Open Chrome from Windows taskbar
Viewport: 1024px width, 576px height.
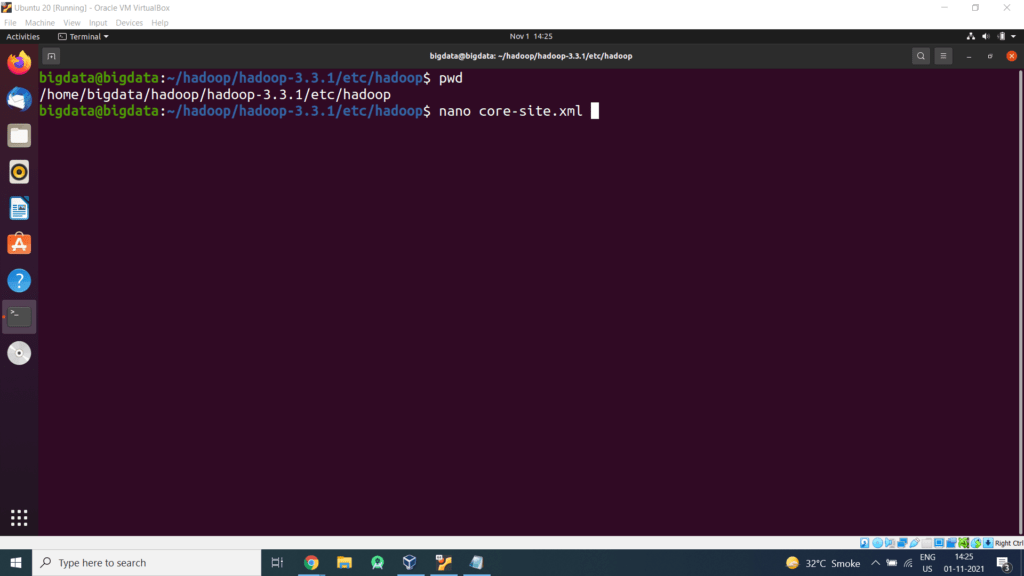[x=312, y=562]
